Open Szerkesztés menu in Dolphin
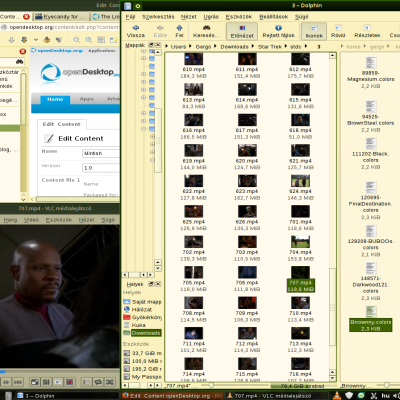The width and height of the screenshot is (400, 400). 158,17
